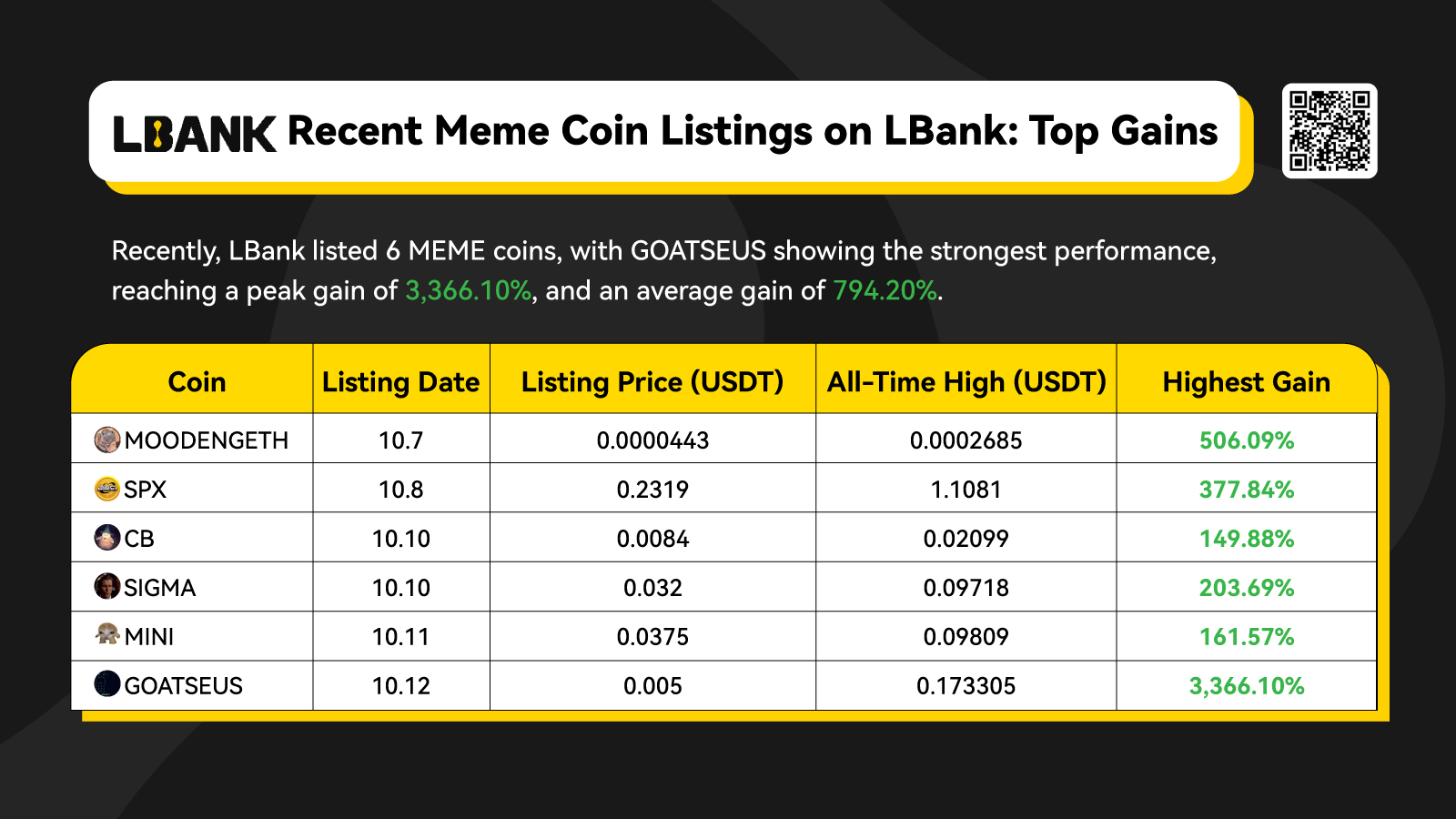This screenshot has height=819, width=1456.
Task: Click the MOODENGETH coin icon
Action: (x=107, y=440)
